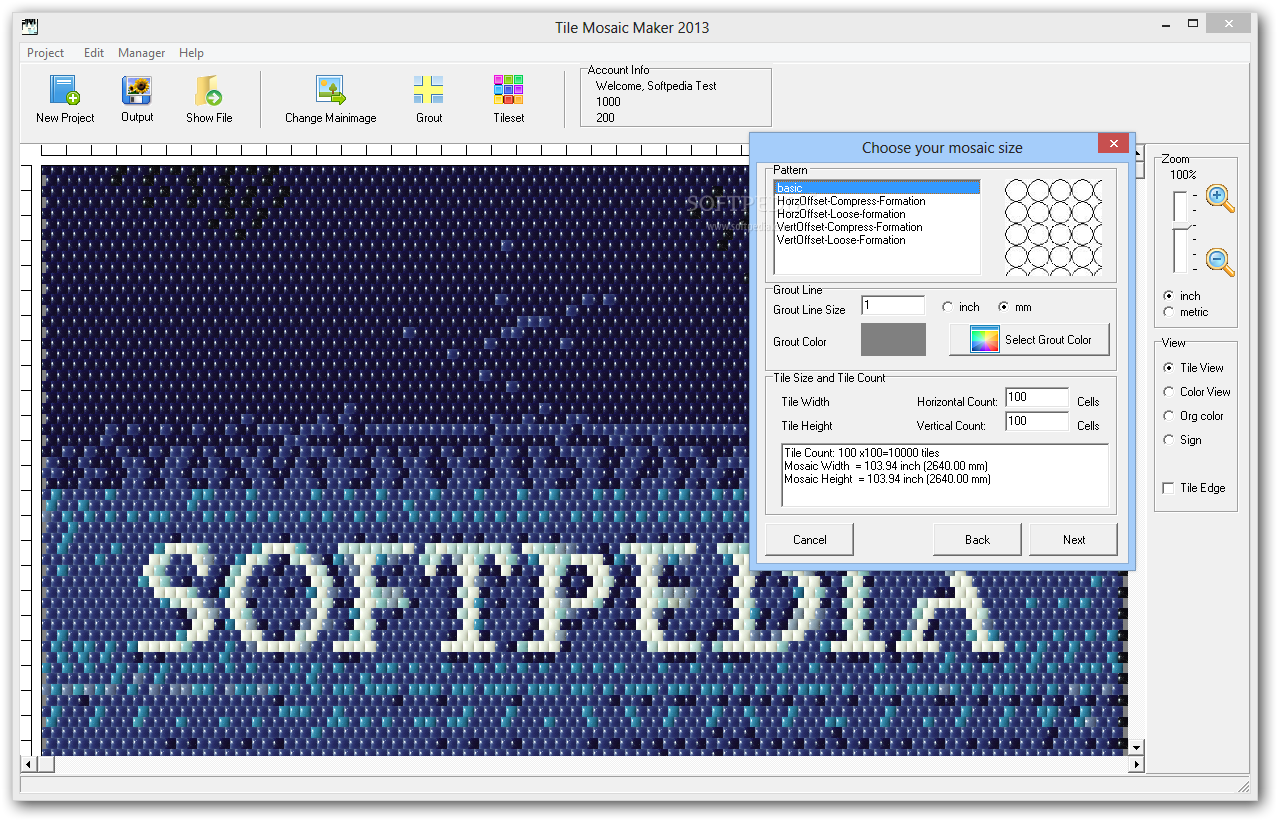Screen dimensions: 1278x821
Task: Click horizontal scrollbar left arrow
Action: click(30, 764)
